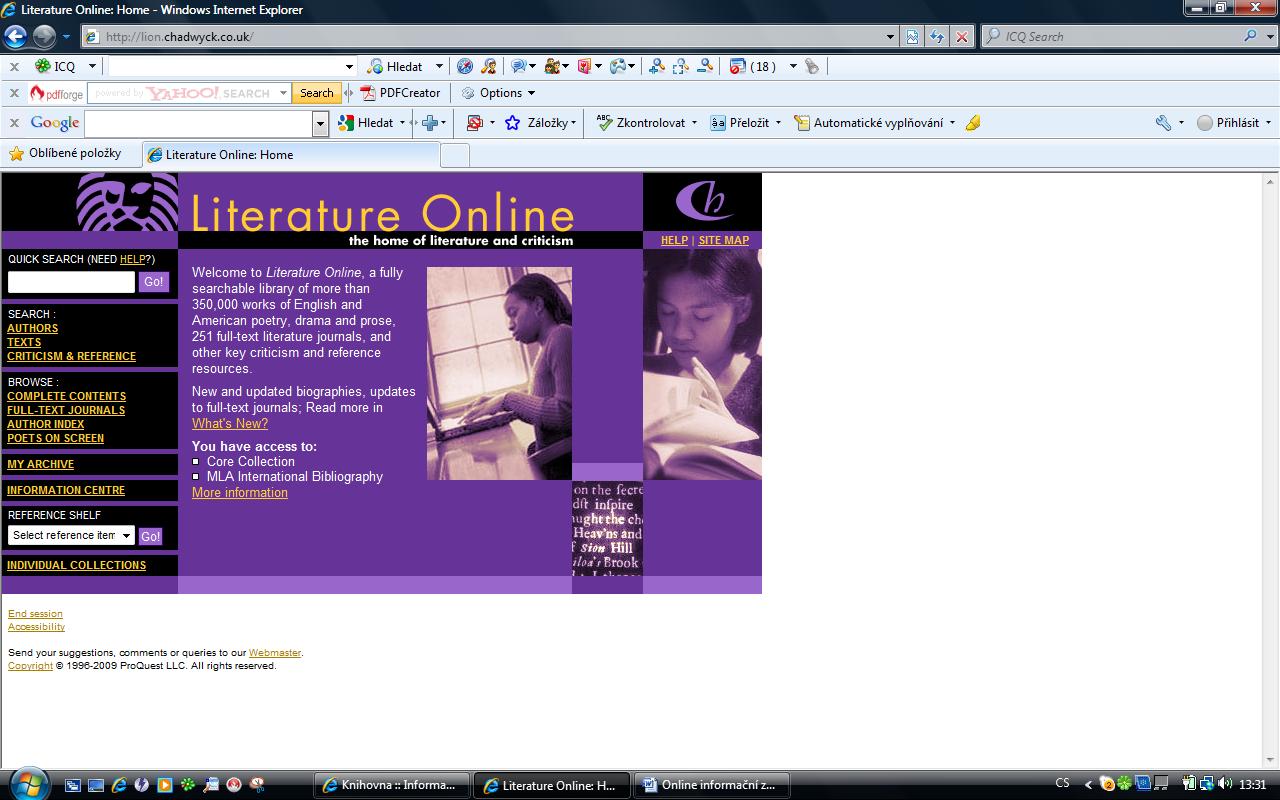This screenshot has width=1280, height=800.
Task: Open the recent pages dropdown beside Forward
Action: tap(66, 37)
